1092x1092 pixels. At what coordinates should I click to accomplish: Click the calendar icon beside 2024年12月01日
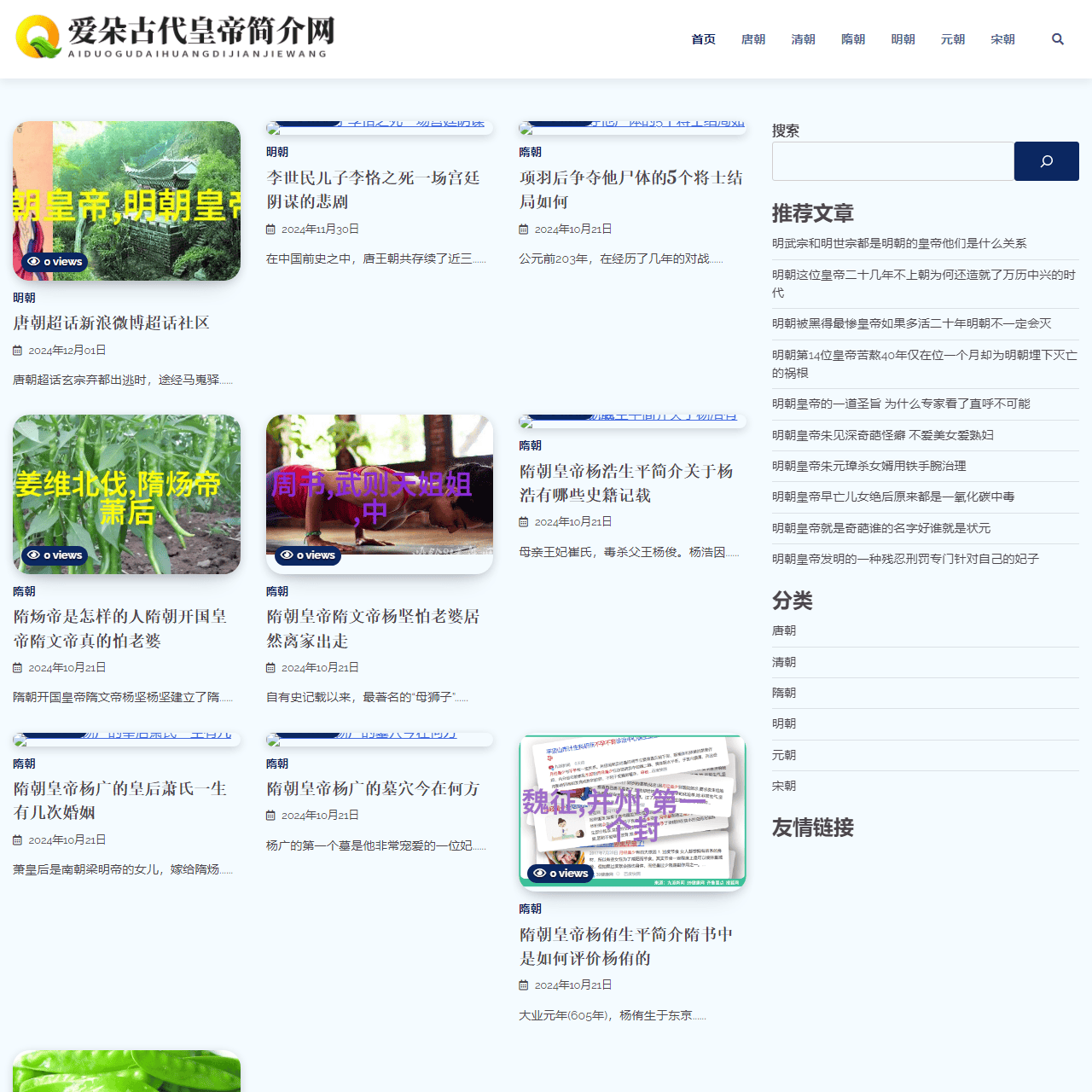click(x=17, y=350)
